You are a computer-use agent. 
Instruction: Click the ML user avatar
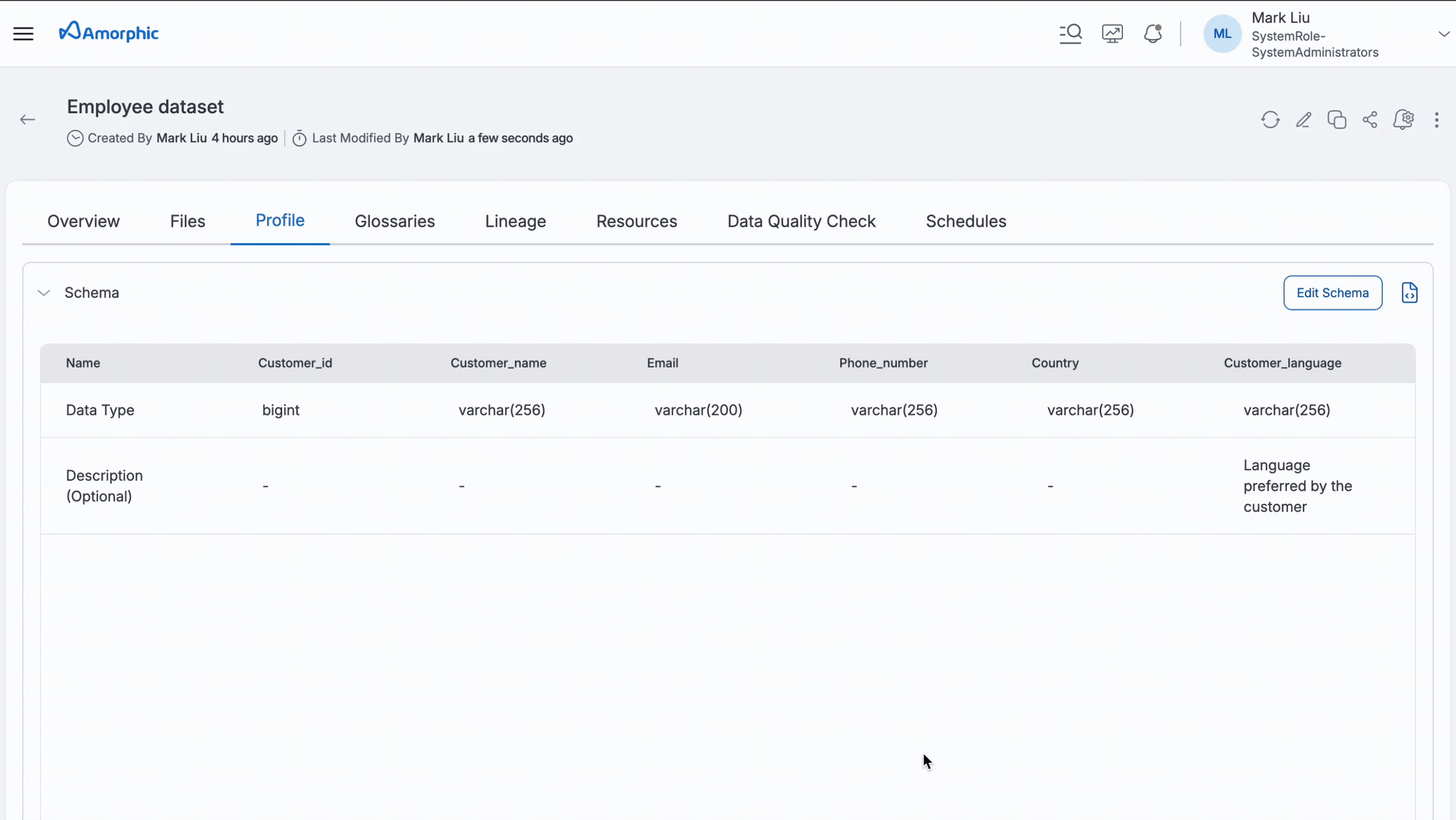(x=1221, y=34)
